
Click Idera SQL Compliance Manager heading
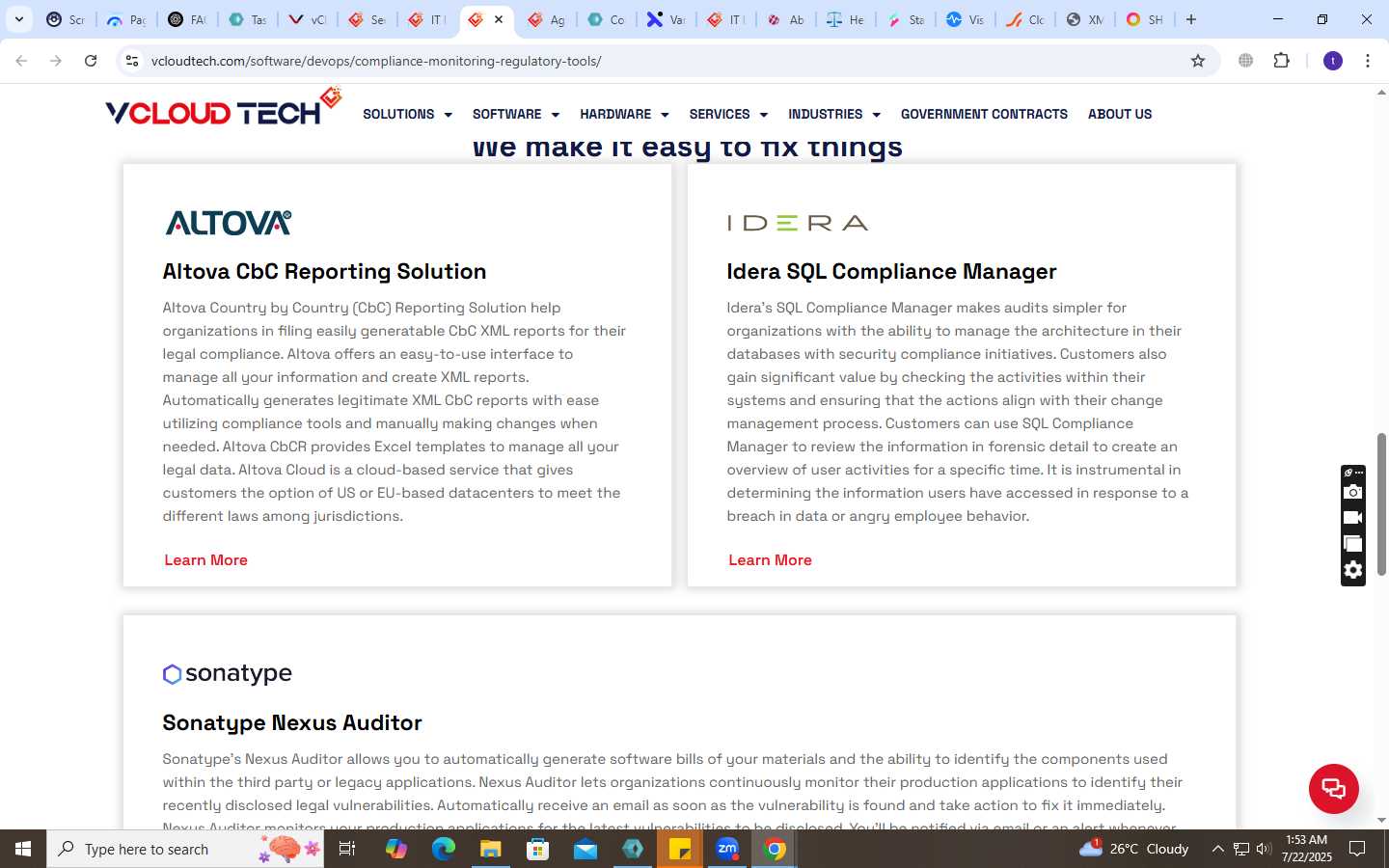pyautogui.click(x=891, y=272)
